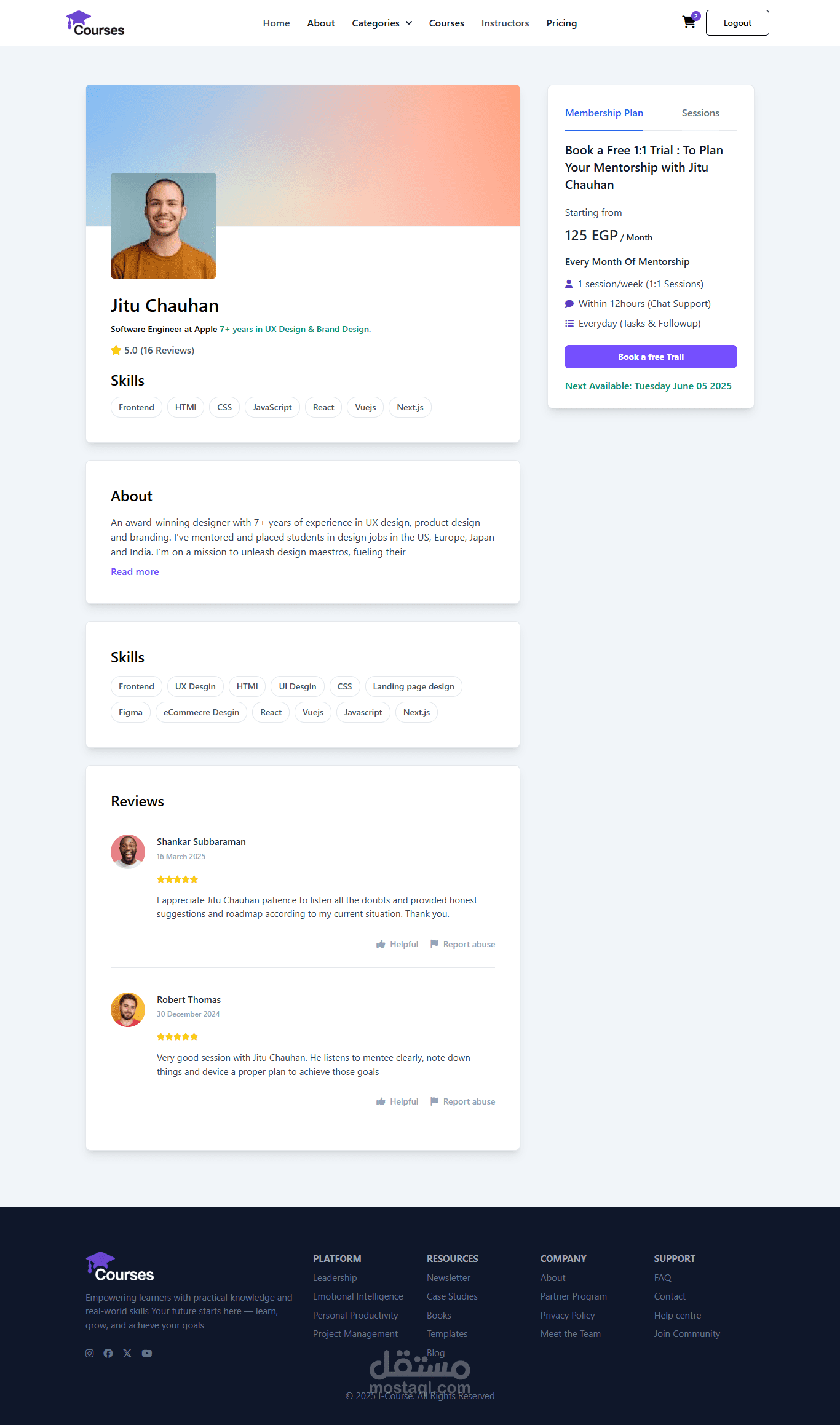This screenshot has width=840, height=1425.
Task: Mark Shankar Subbaraman's review as Helpful
Action: point(397,944)
